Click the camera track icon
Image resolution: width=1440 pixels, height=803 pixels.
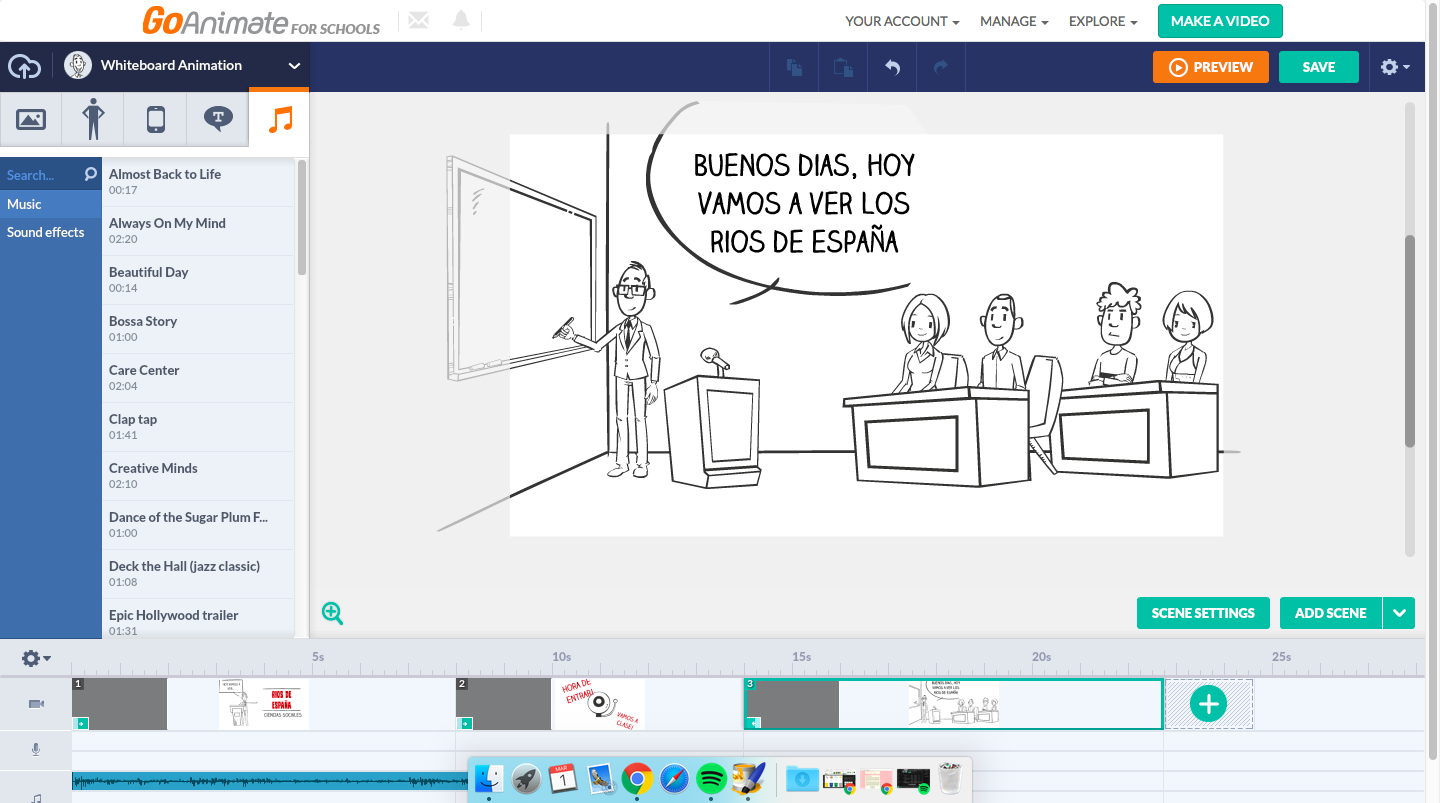[x=36, y=704]
